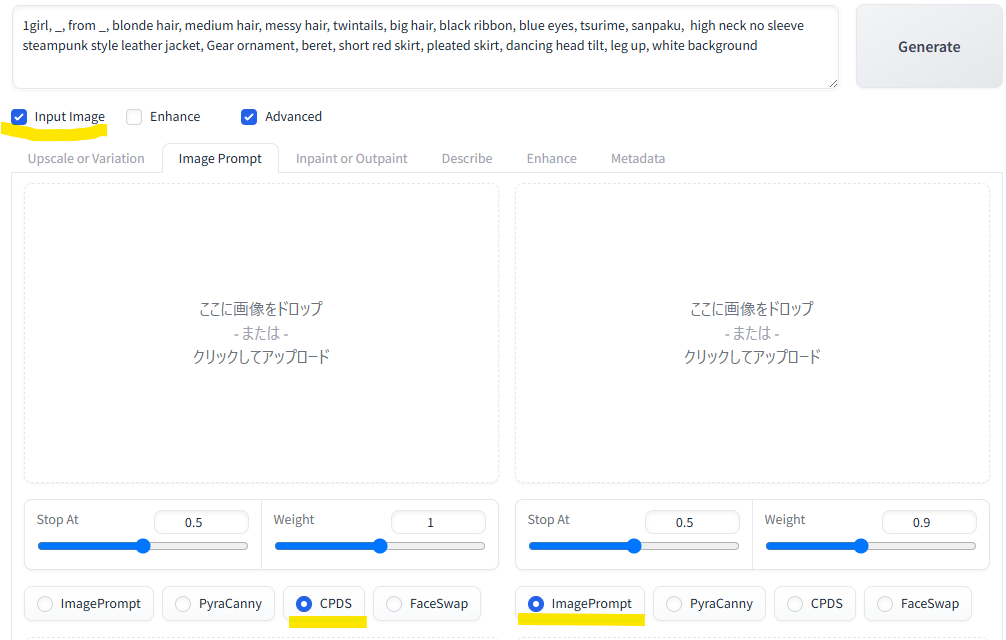Click the right image upload drop area
Viewport: 1006px width, 640px height.
(x=752, y=333)
